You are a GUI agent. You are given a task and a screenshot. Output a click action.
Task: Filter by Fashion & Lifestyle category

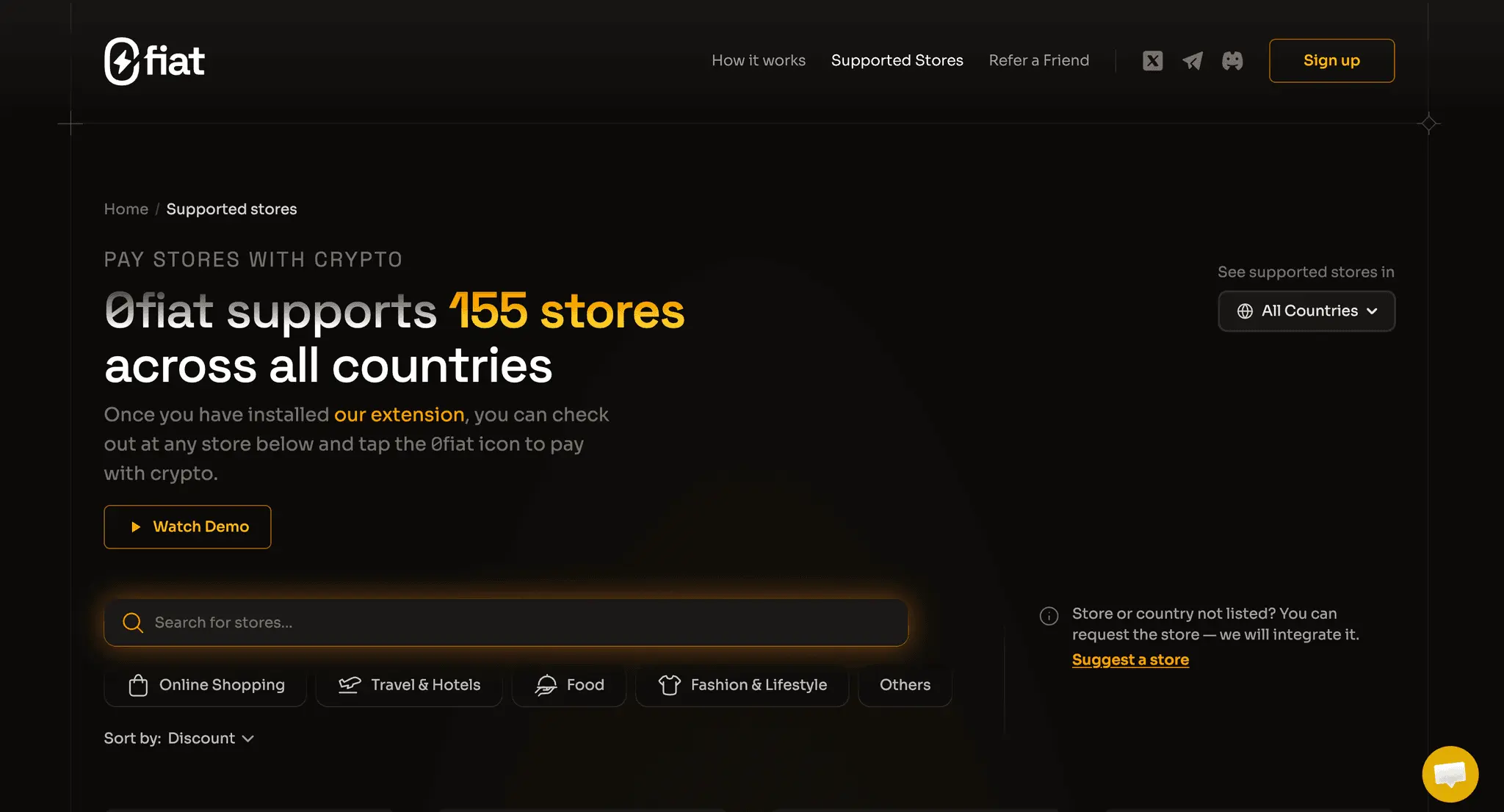[742, 685]
